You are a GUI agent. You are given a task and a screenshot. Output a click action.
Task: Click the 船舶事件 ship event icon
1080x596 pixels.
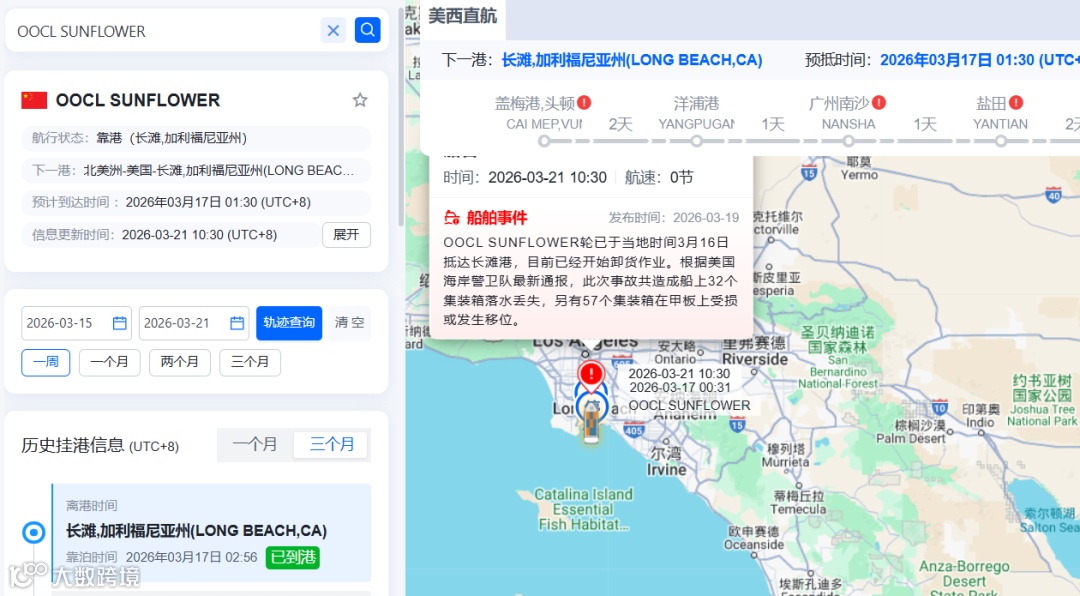pos(452,218)
